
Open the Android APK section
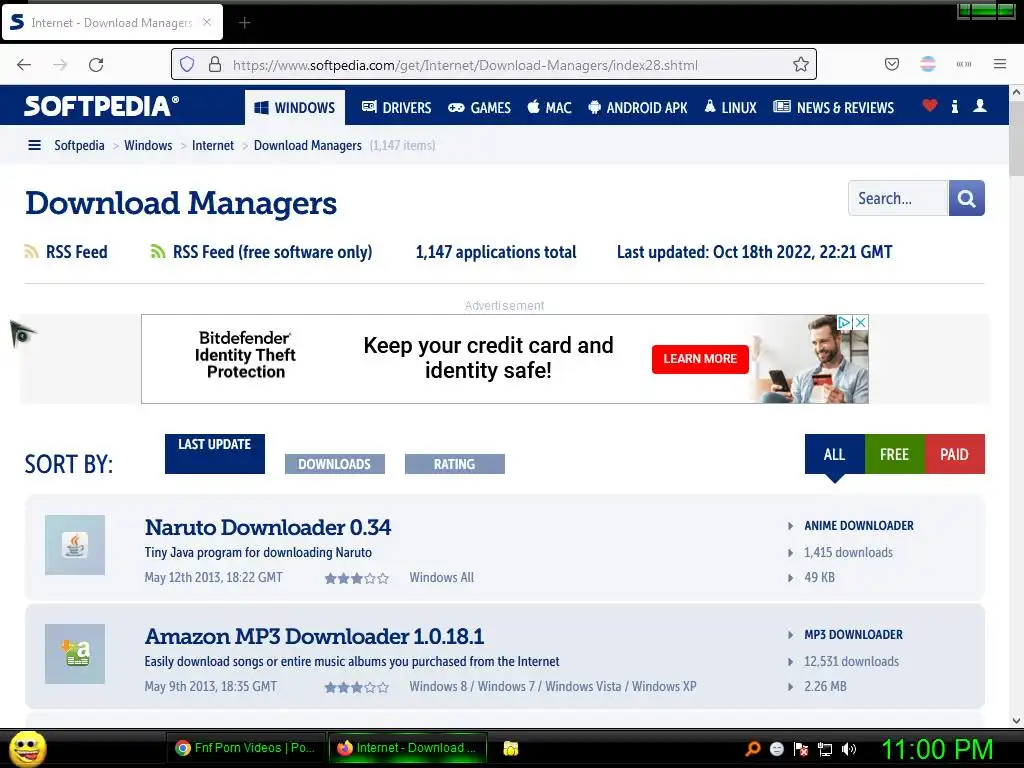[x=637, y=108]
